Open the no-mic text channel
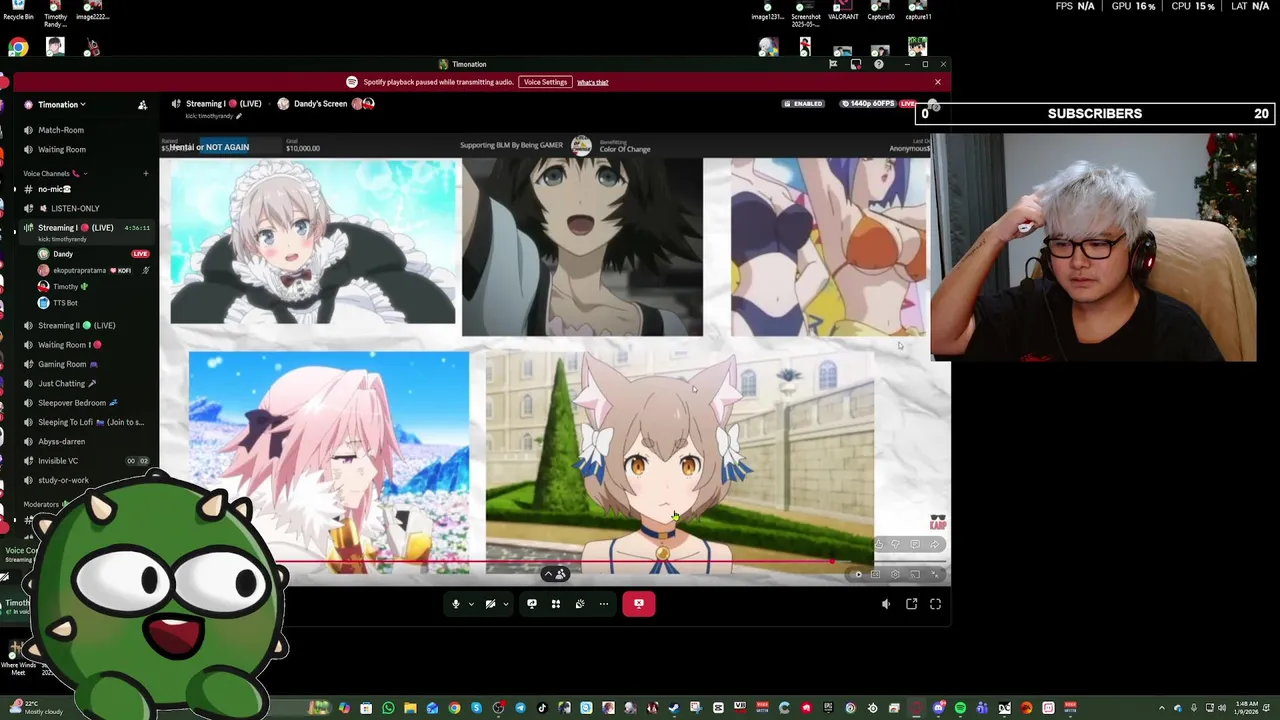The image size is (1280, 720). (85, 189)
